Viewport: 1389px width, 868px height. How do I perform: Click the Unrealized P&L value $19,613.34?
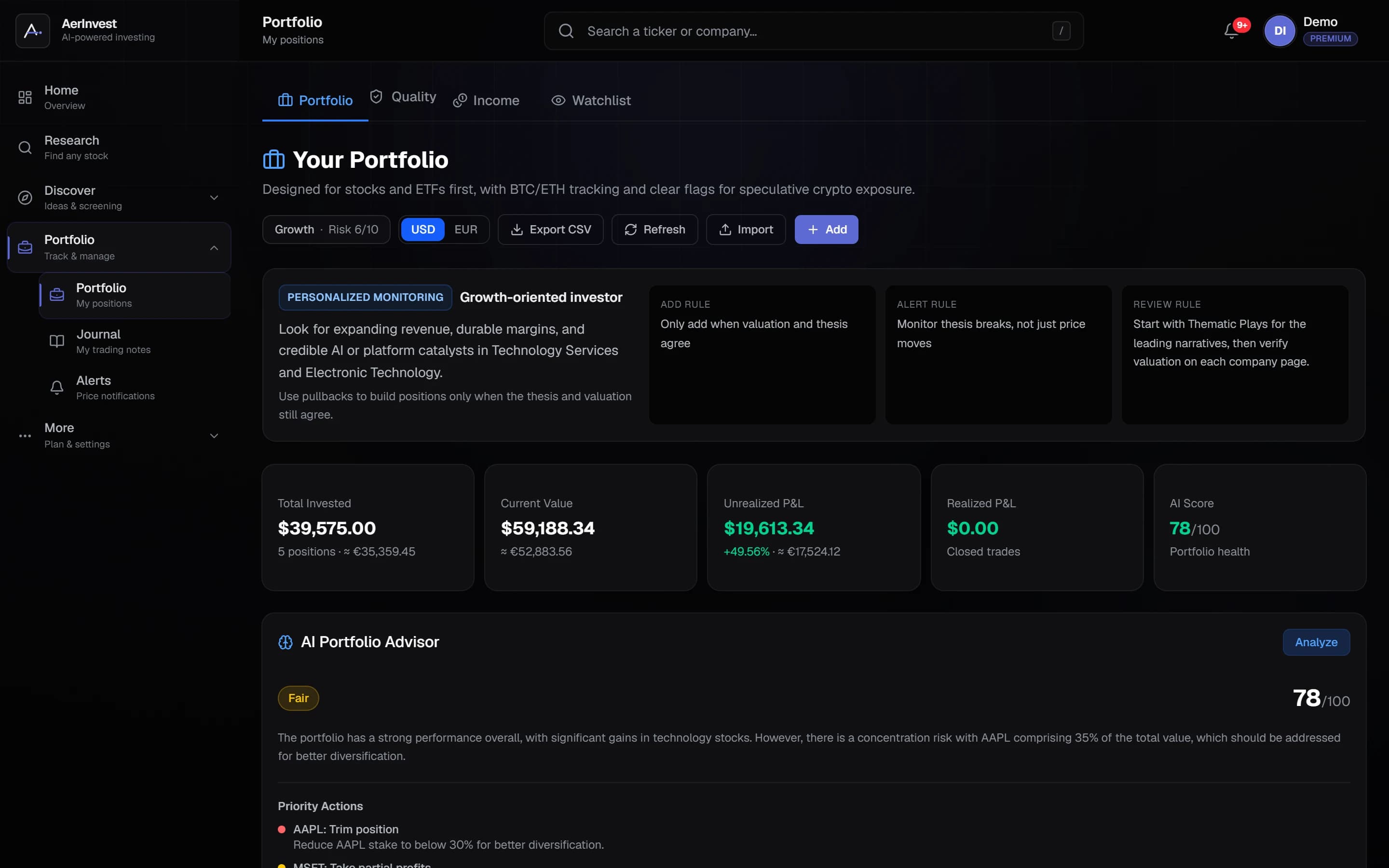point(769,528)
